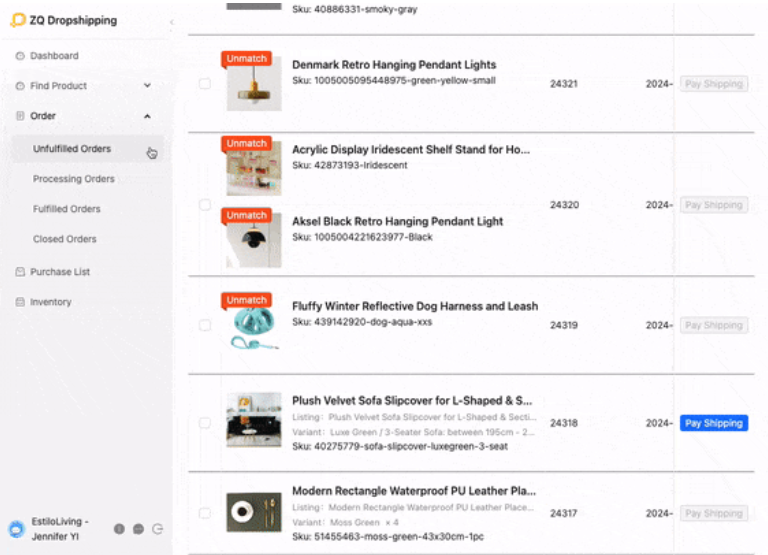
Task: Open Denmark Retro Hanging Pendant Lights title
Action: 394,65
